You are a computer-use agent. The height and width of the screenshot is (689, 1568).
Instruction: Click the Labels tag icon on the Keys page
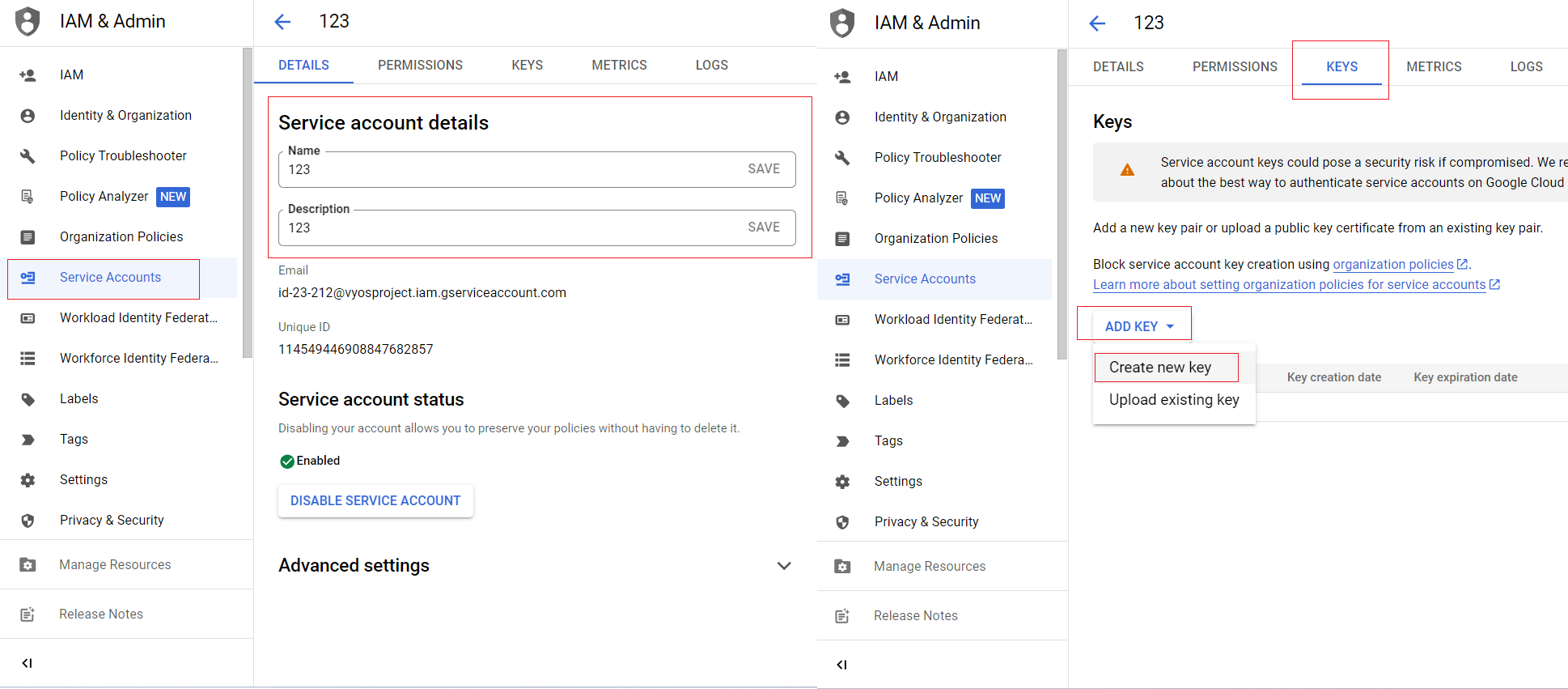[x=842, y=401]
